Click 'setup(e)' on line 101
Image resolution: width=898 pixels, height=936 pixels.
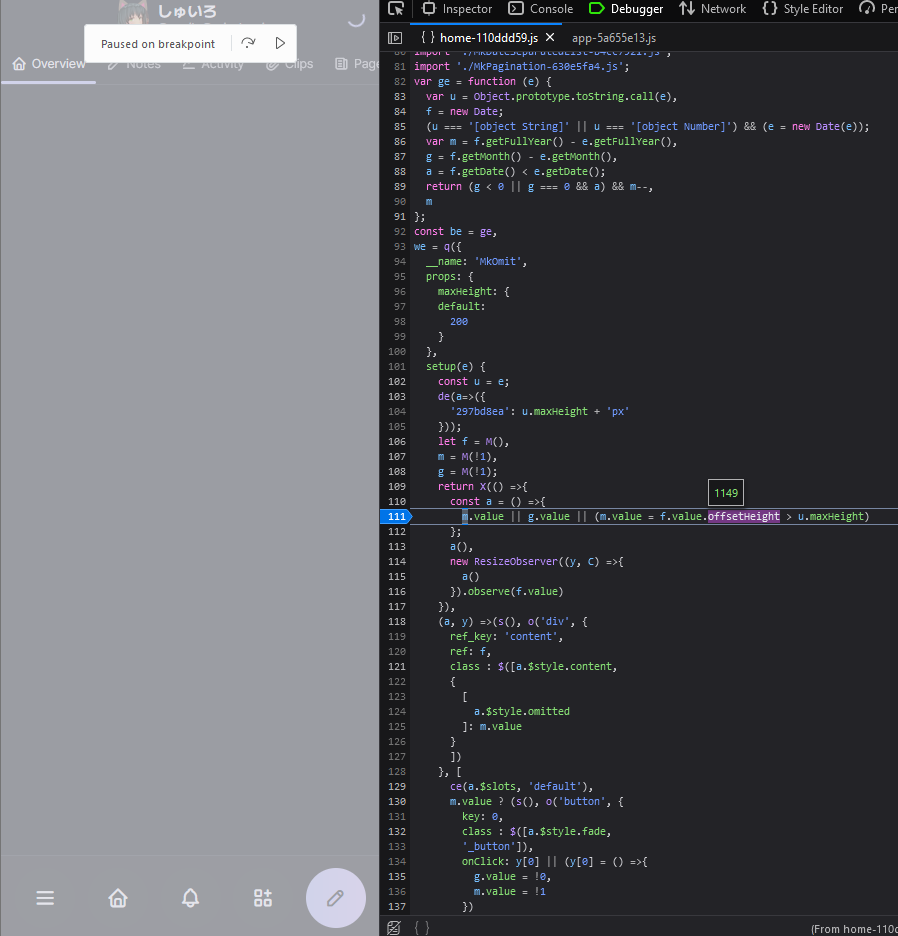(450, 367)
